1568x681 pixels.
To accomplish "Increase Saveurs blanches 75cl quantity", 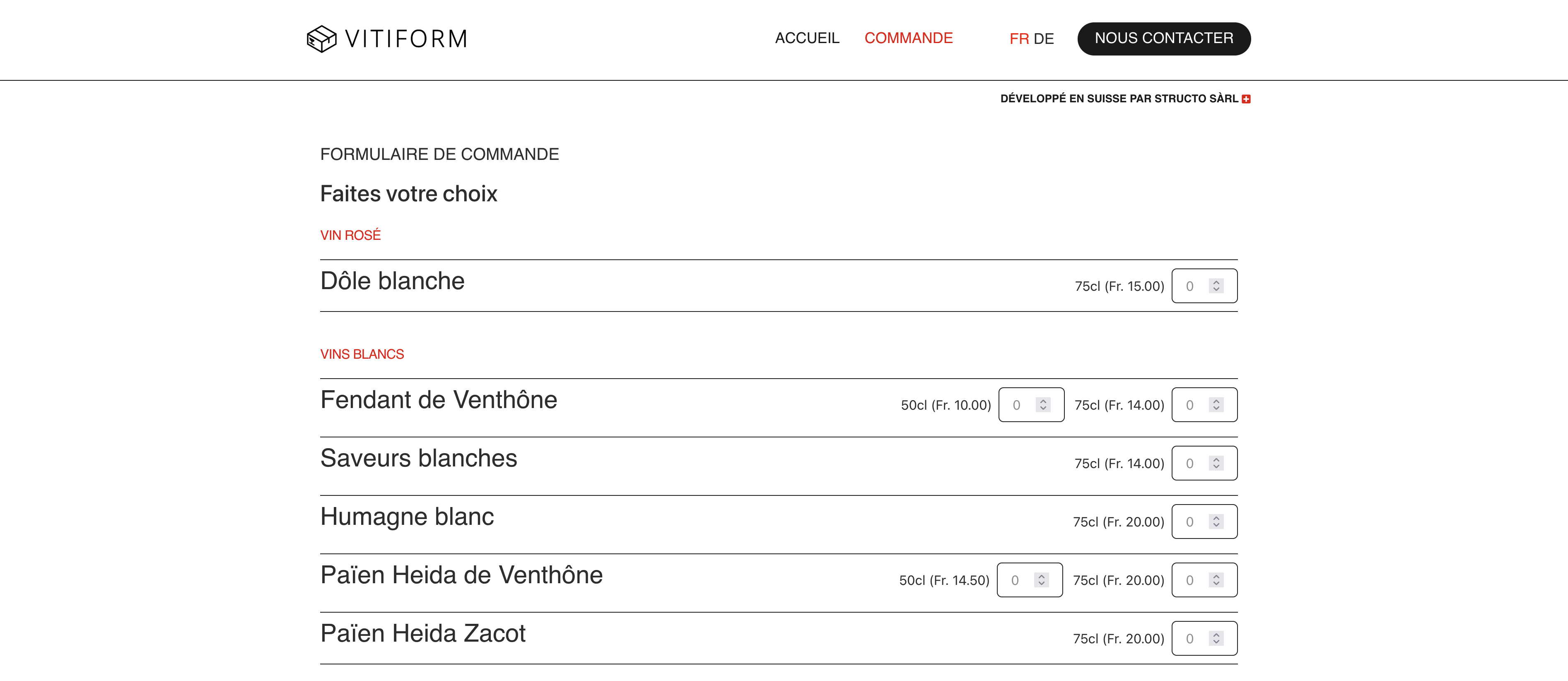I will click(1216, 459).
